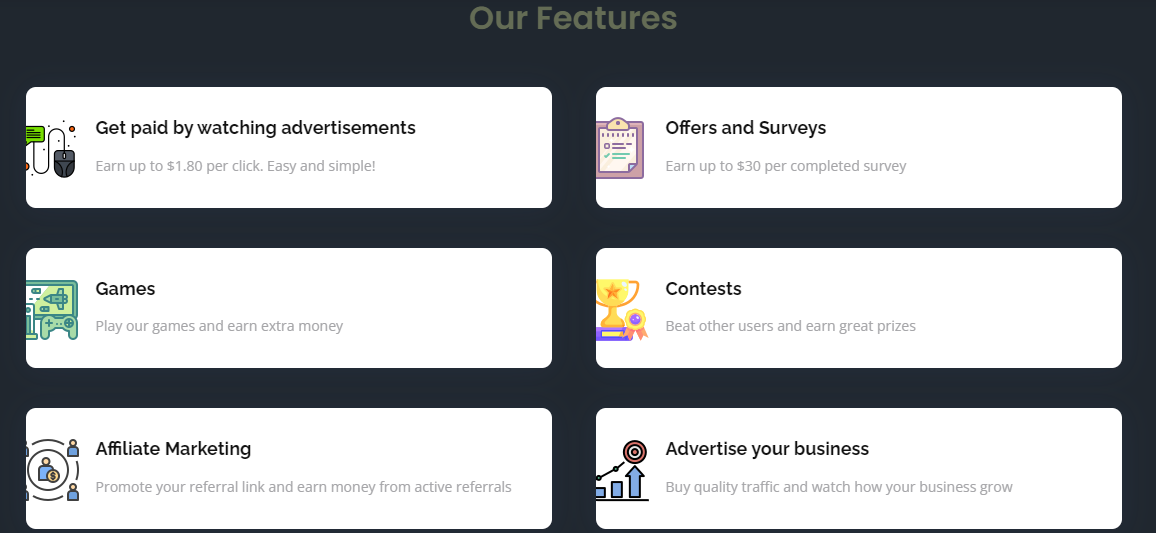Open the 'Offers and Surveys' heading

(745, 128)
